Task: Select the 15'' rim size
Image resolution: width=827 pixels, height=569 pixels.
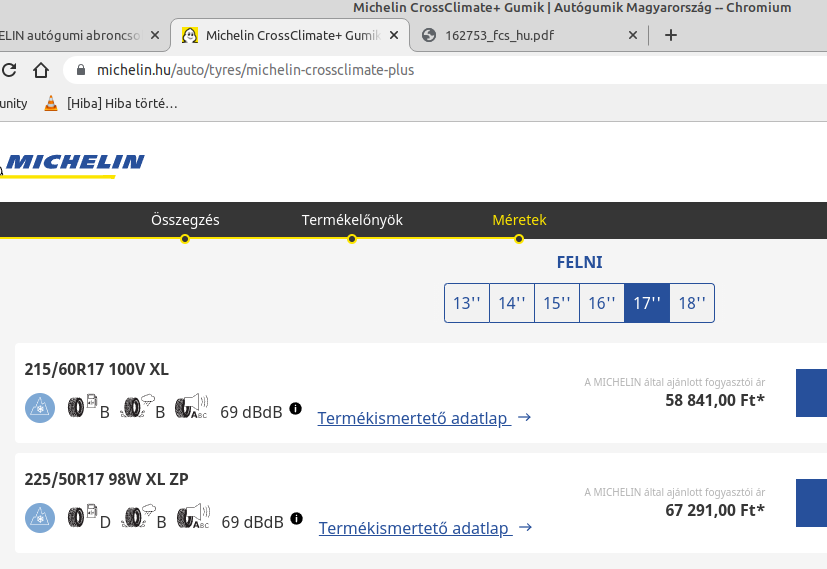Action: tap(557, 303)
